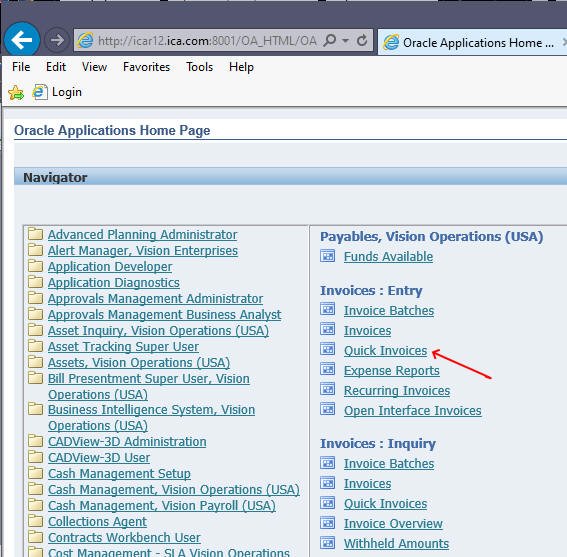Expand CADView-3D Administration folder
This screenshot has width=567, height=557.
point(127,442)
